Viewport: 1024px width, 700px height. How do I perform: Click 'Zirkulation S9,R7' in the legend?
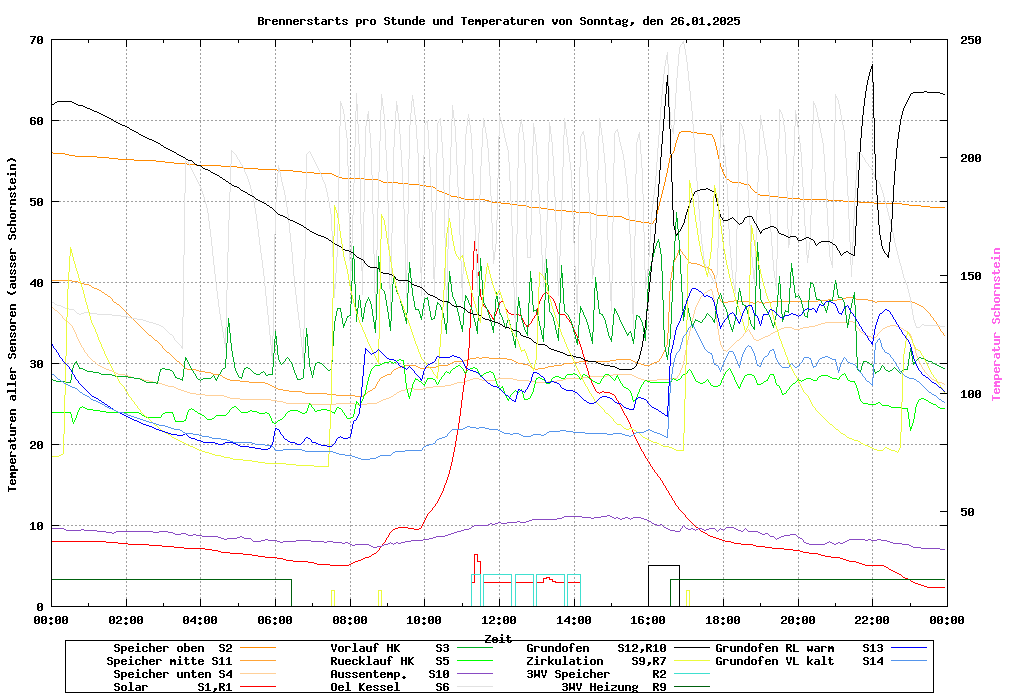[x=596, y=661]
